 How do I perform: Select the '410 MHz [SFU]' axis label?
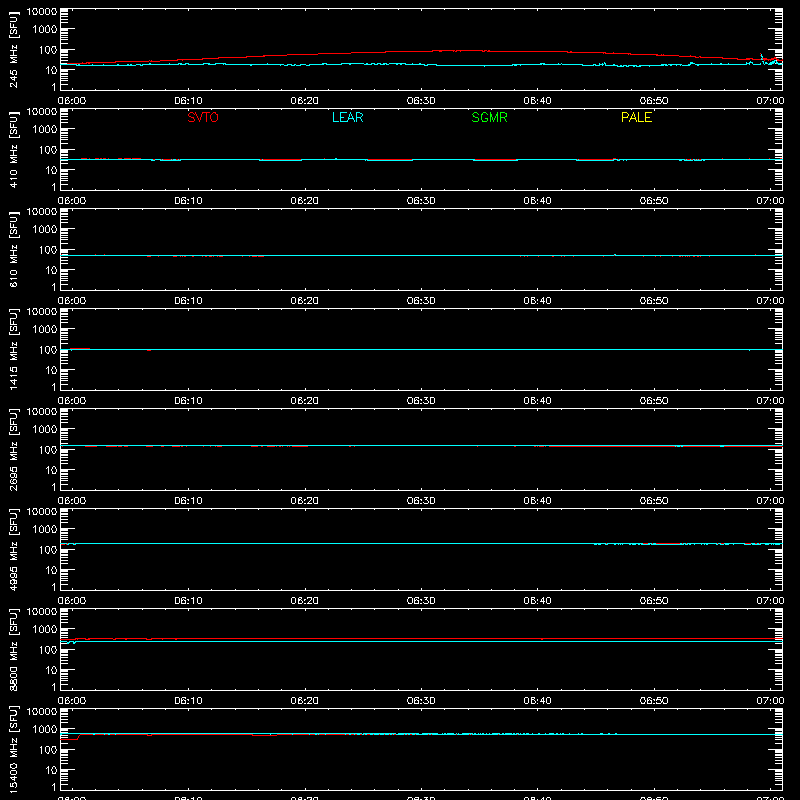13,149
